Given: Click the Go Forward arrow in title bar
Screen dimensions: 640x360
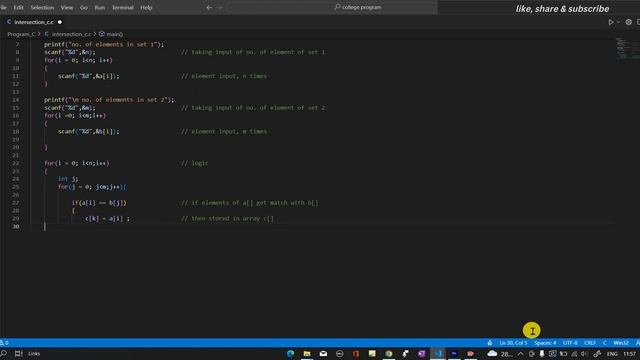Looking at the screenshot, I should tap(220, 7).
